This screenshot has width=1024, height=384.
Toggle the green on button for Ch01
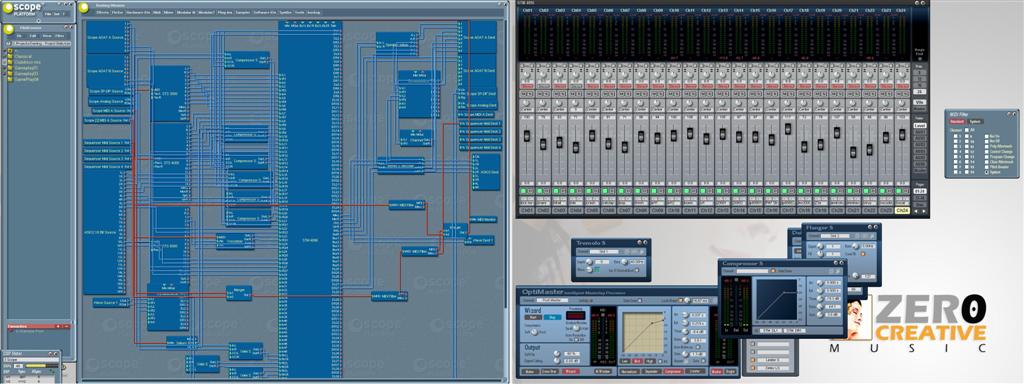pyautogui.click(x=523, y=191)
